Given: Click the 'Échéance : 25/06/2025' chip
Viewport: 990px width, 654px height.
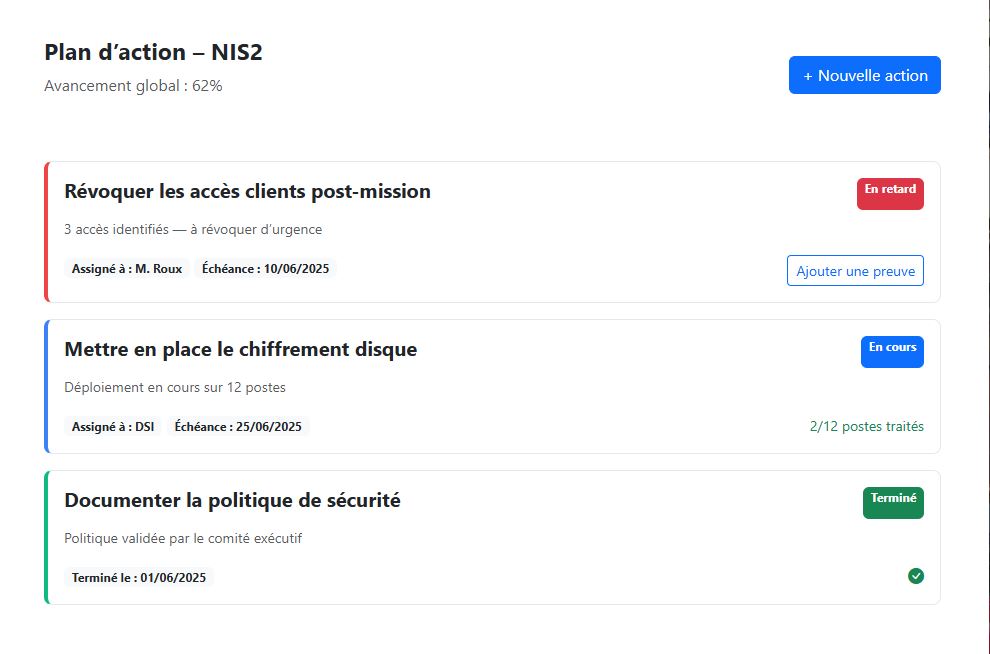Looking at the screenshot, I should point(240,426).
